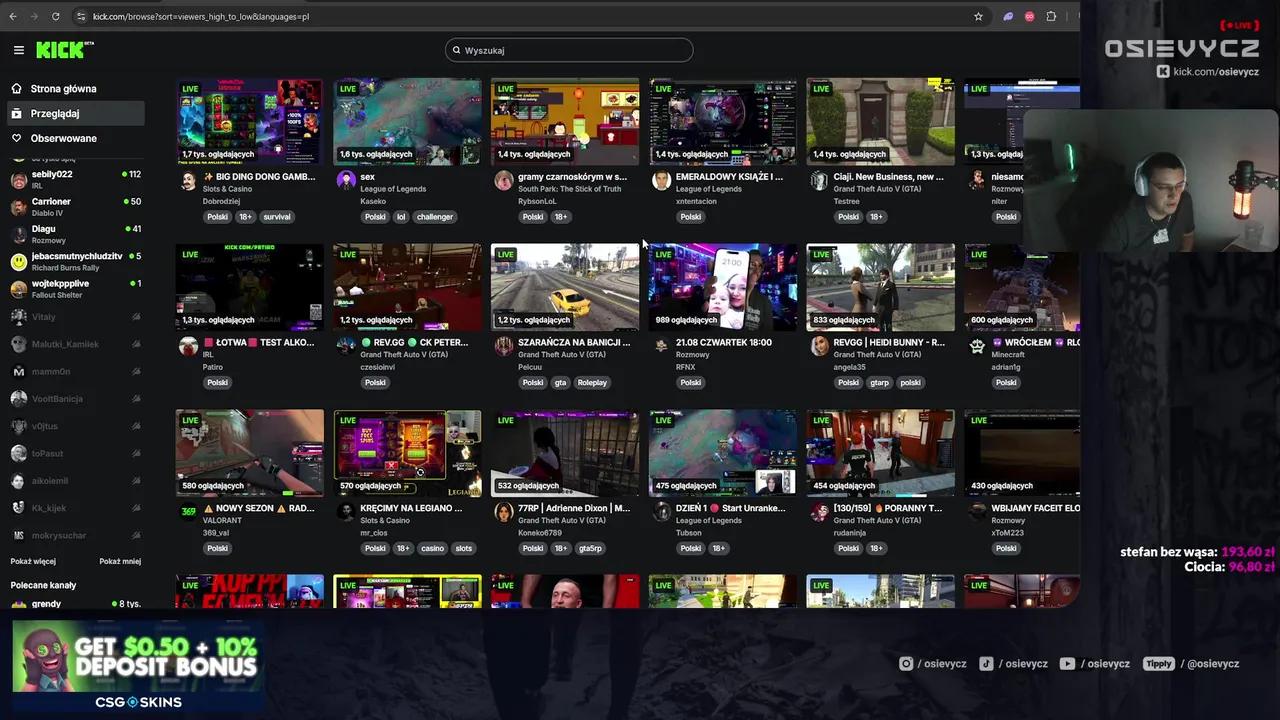The image size is (1280, 720).
Task: Open 21.08 CZWARTEK 18:00 stream thumbnail
Action: (723, 287)
